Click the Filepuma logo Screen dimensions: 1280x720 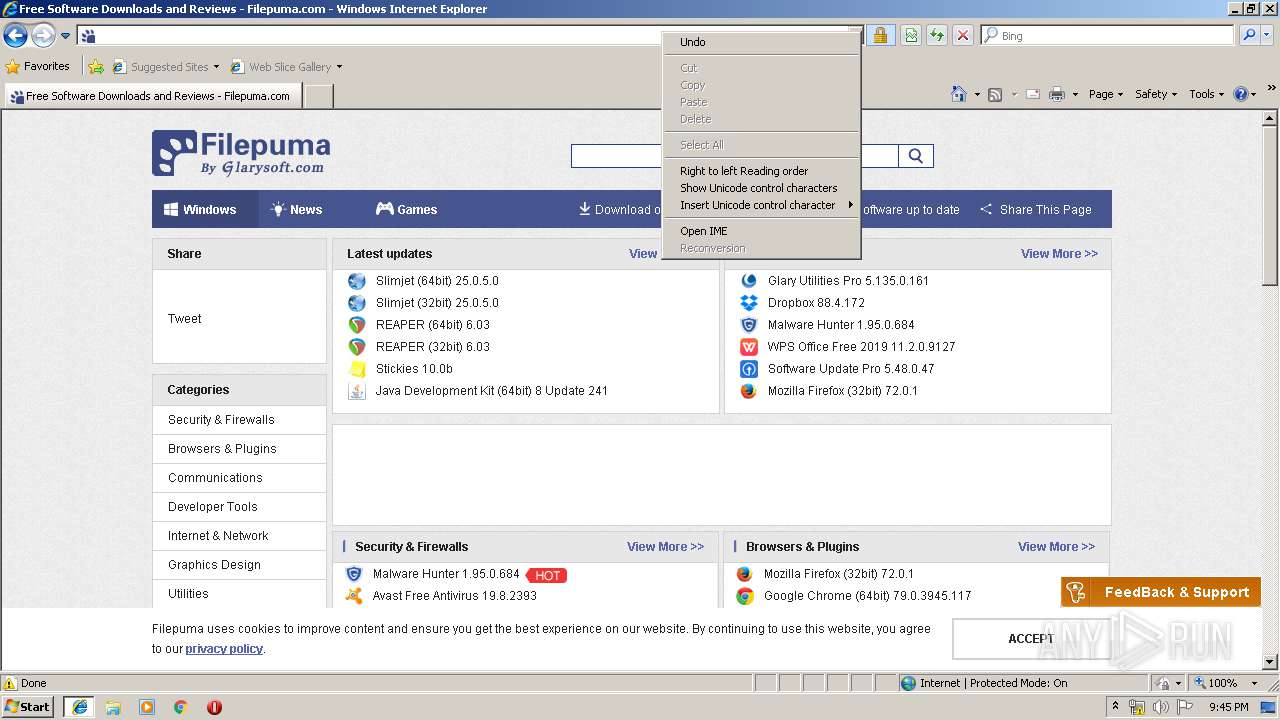pyautogui.click(x=241, y=153)
